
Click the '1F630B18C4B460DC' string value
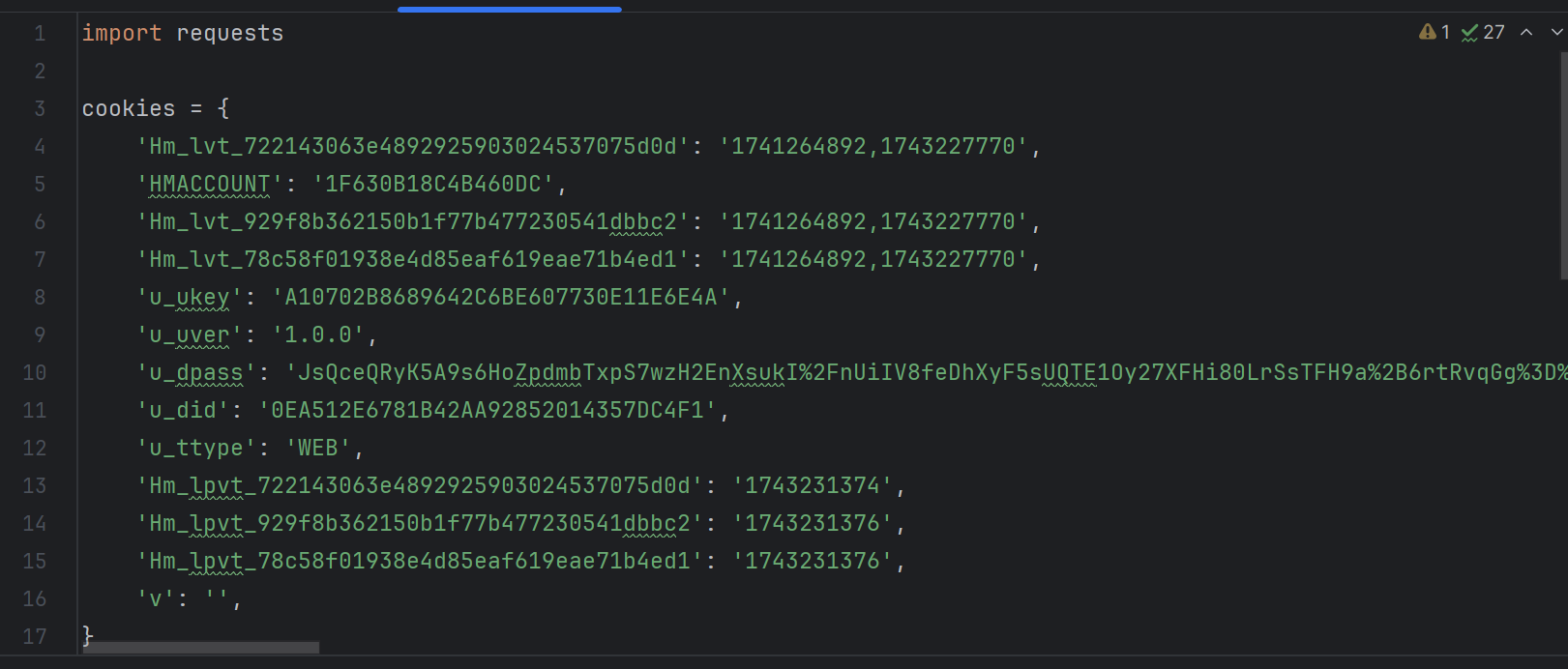pyautogui.click(x=432, y=184)
